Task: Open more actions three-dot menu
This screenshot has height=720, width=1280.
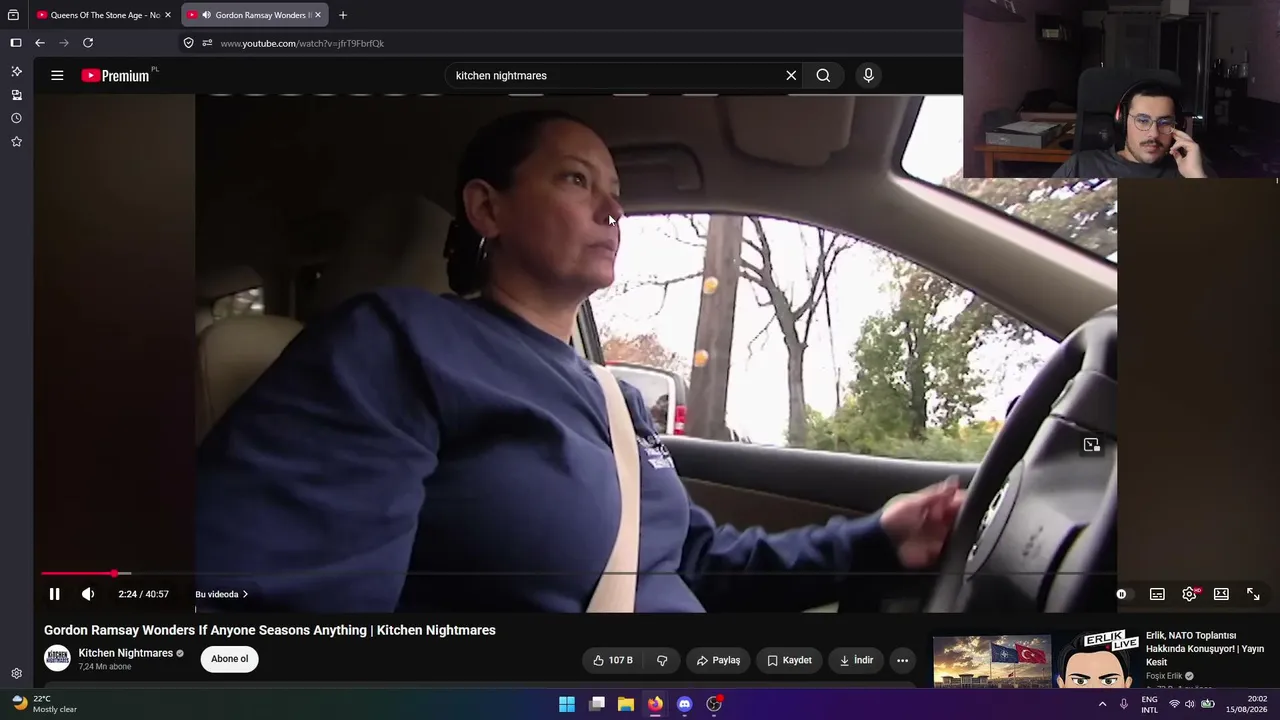Action: pyautogui.click(x=902, y=660)
